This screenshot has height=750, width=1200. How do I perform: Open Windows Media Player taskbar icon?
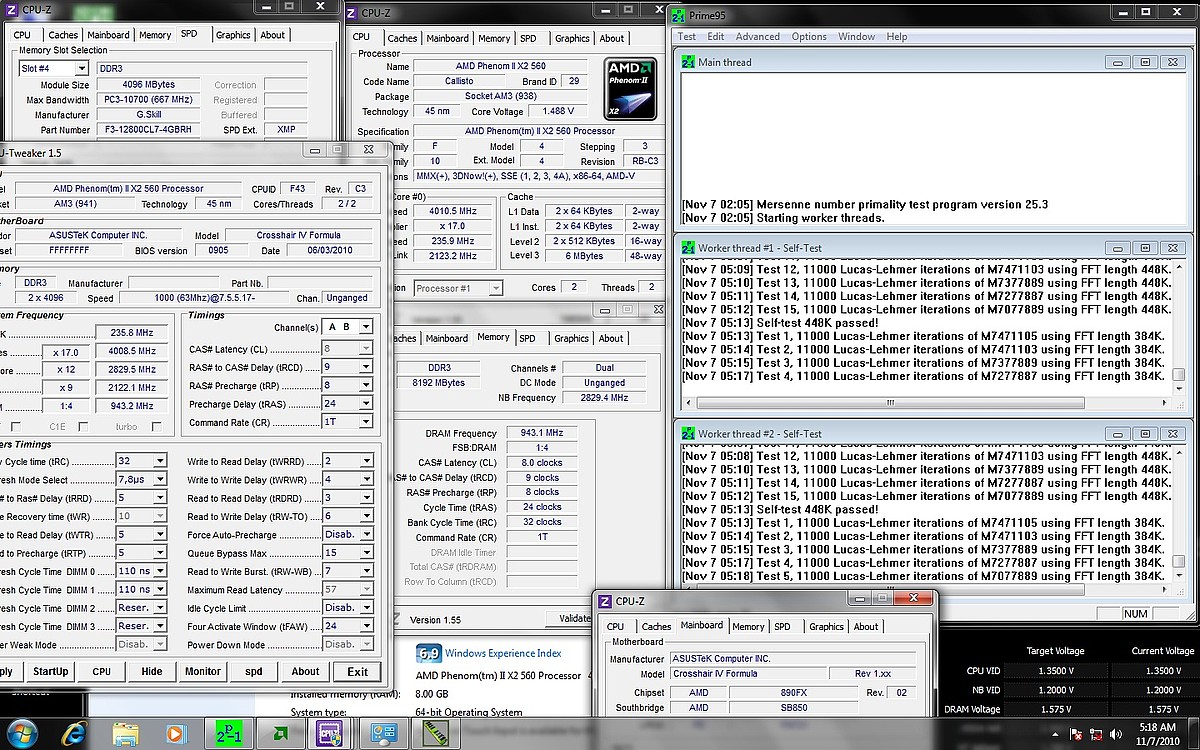tap(176, 735)
